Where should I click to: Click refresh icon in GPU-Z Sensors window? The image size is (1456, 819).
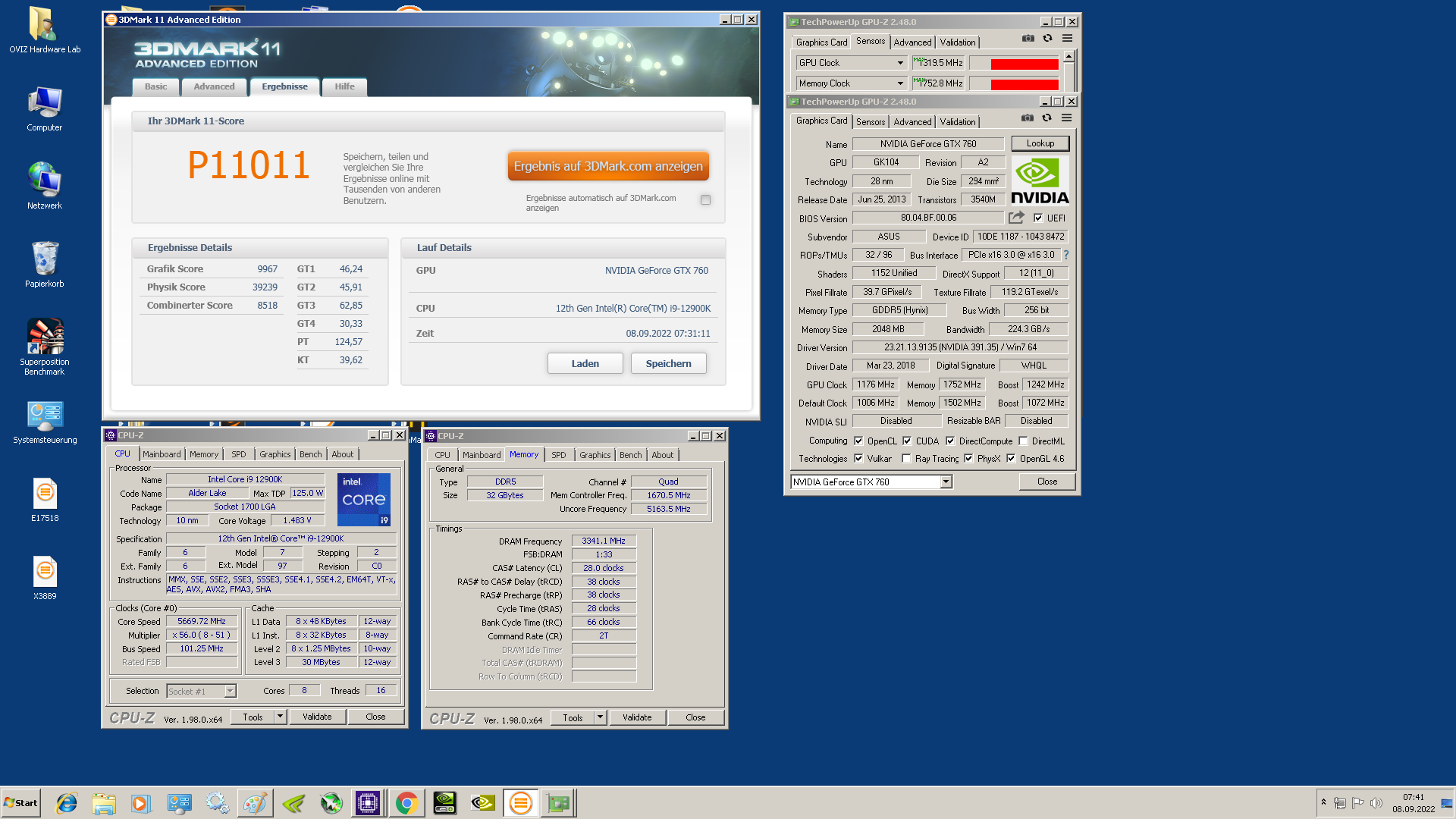point(1047,39)
